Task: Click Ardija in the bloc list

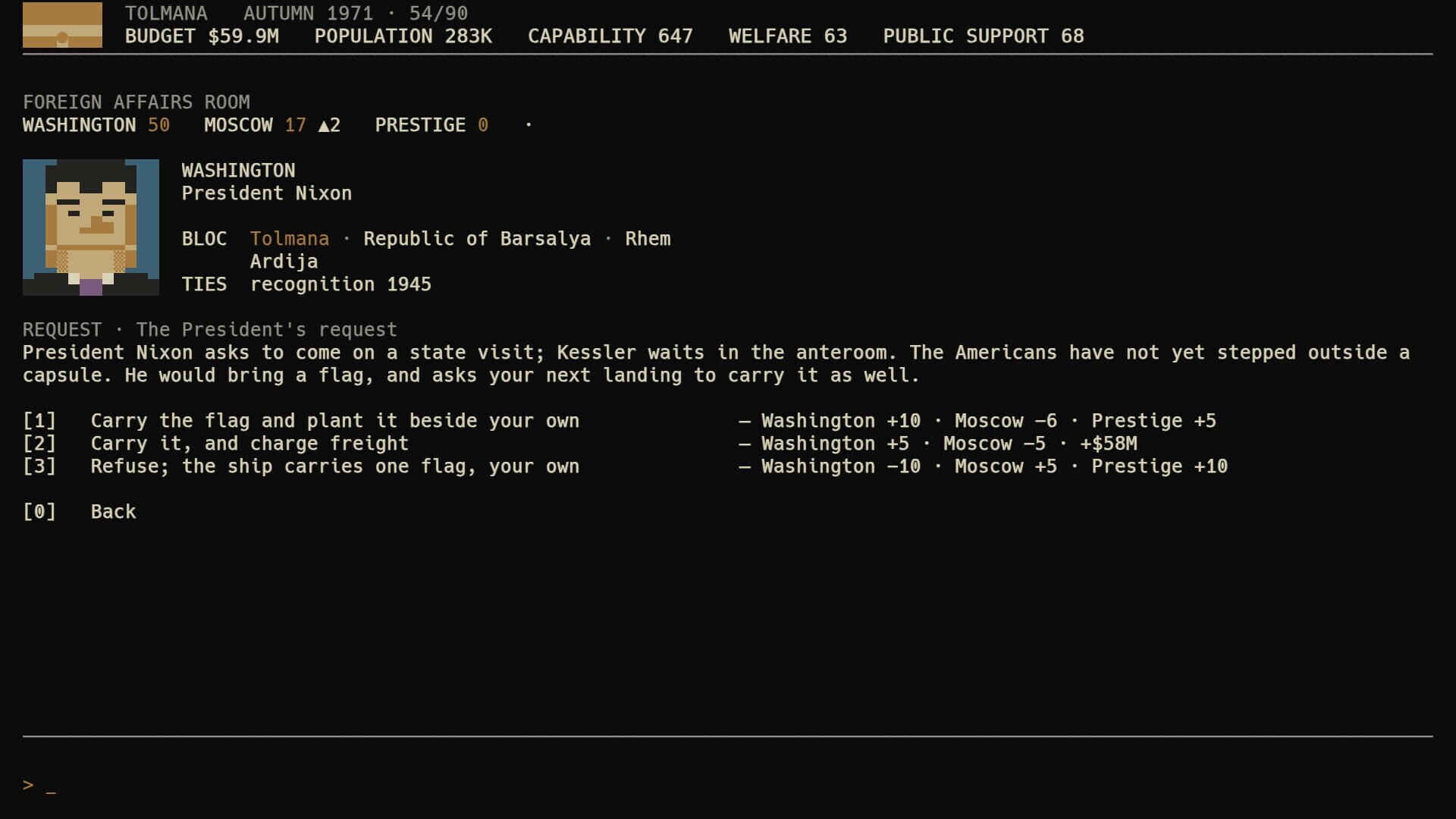Action: pos(284,262)
